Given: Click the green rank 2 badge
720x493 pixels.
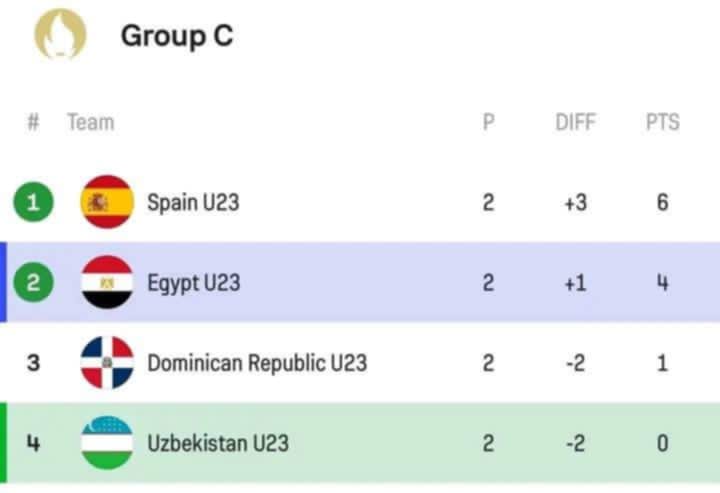Looking at the screenshot, I should pyautogui.click(x=33, y=283).
